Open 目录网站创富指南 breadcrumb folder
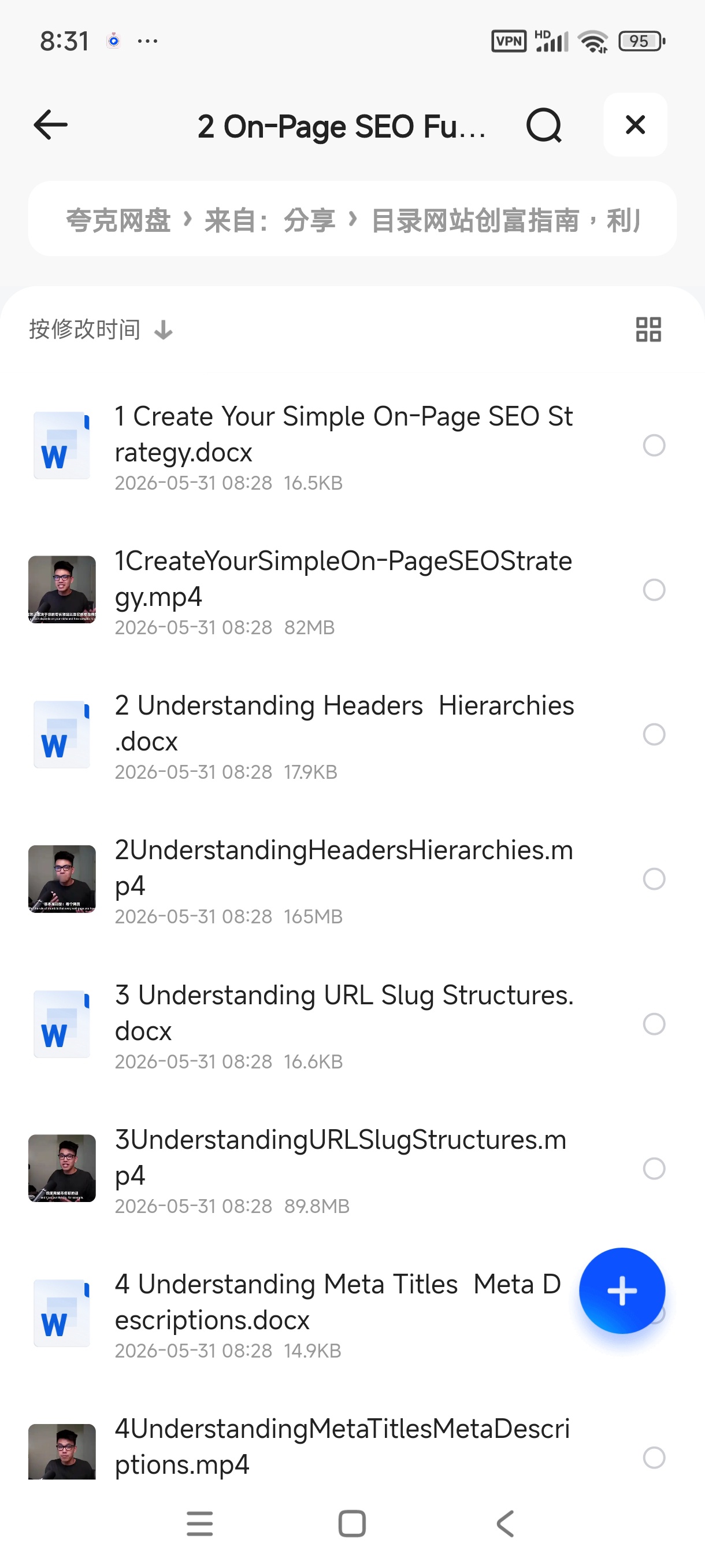The width and height of the screenshot is (705, 1568). (x=475, y=220)
